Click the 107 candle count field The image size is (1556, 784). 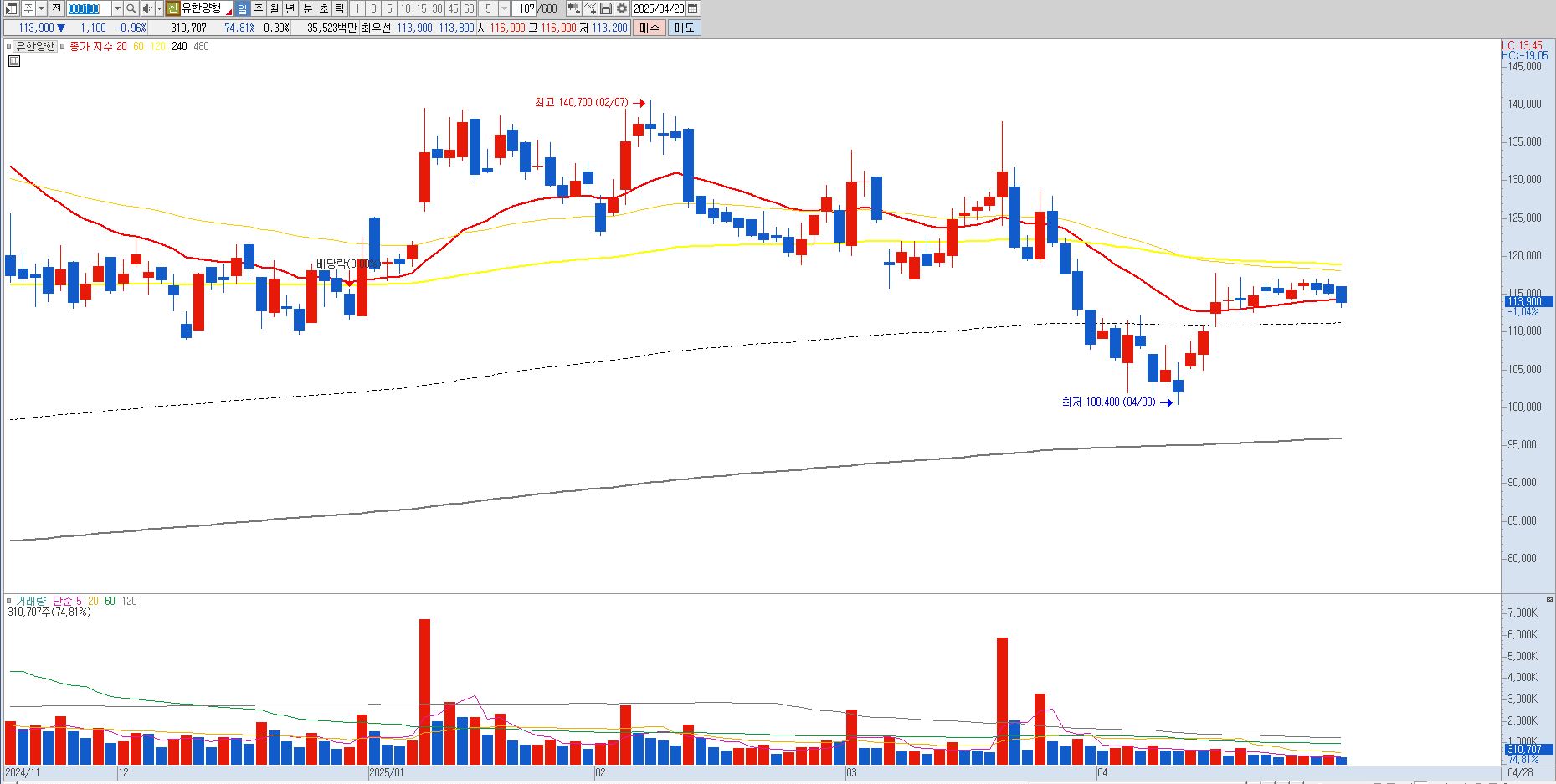pyautogui.click(x=524, y=8)
